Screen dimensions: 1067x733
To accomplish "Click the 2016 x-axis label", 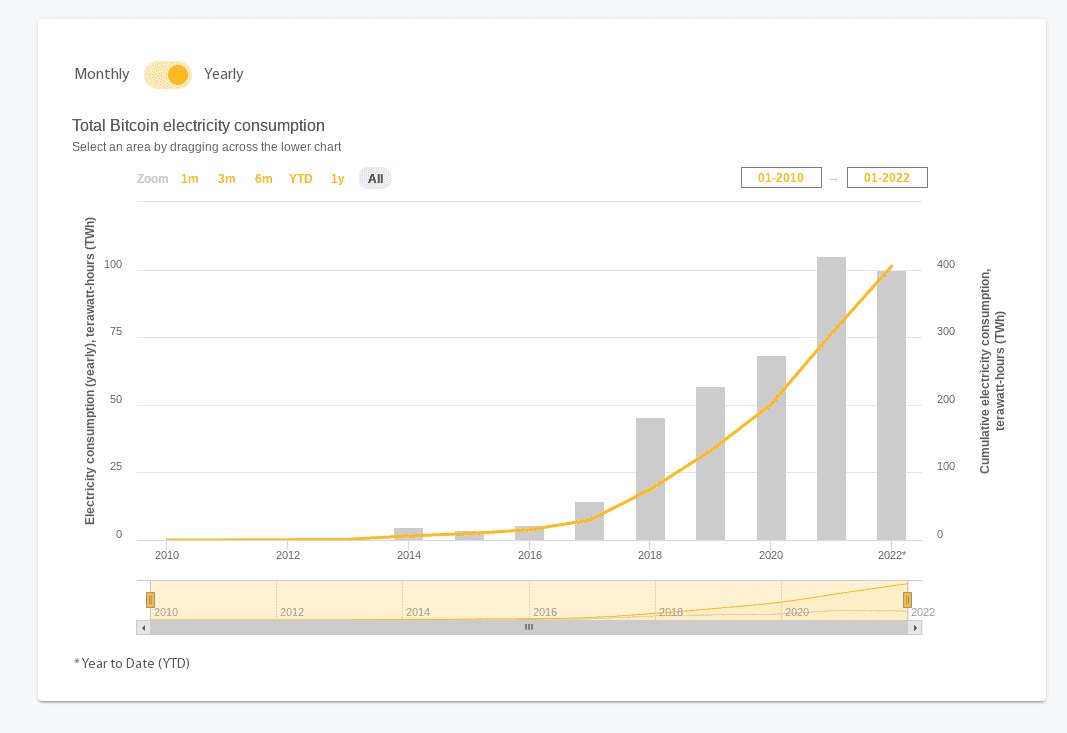I will (x=530, y=555).
